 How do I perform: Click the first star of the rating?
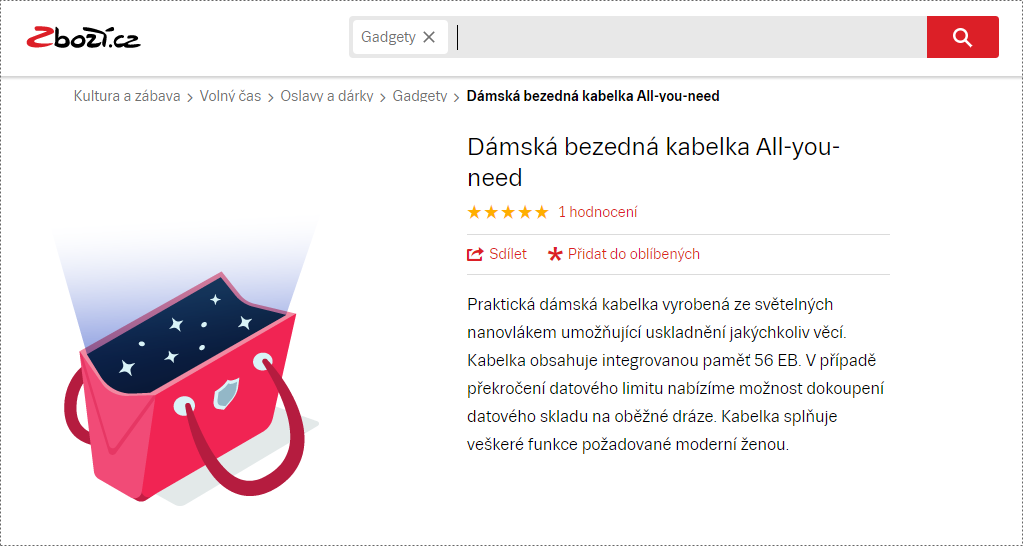coord(474,212)
